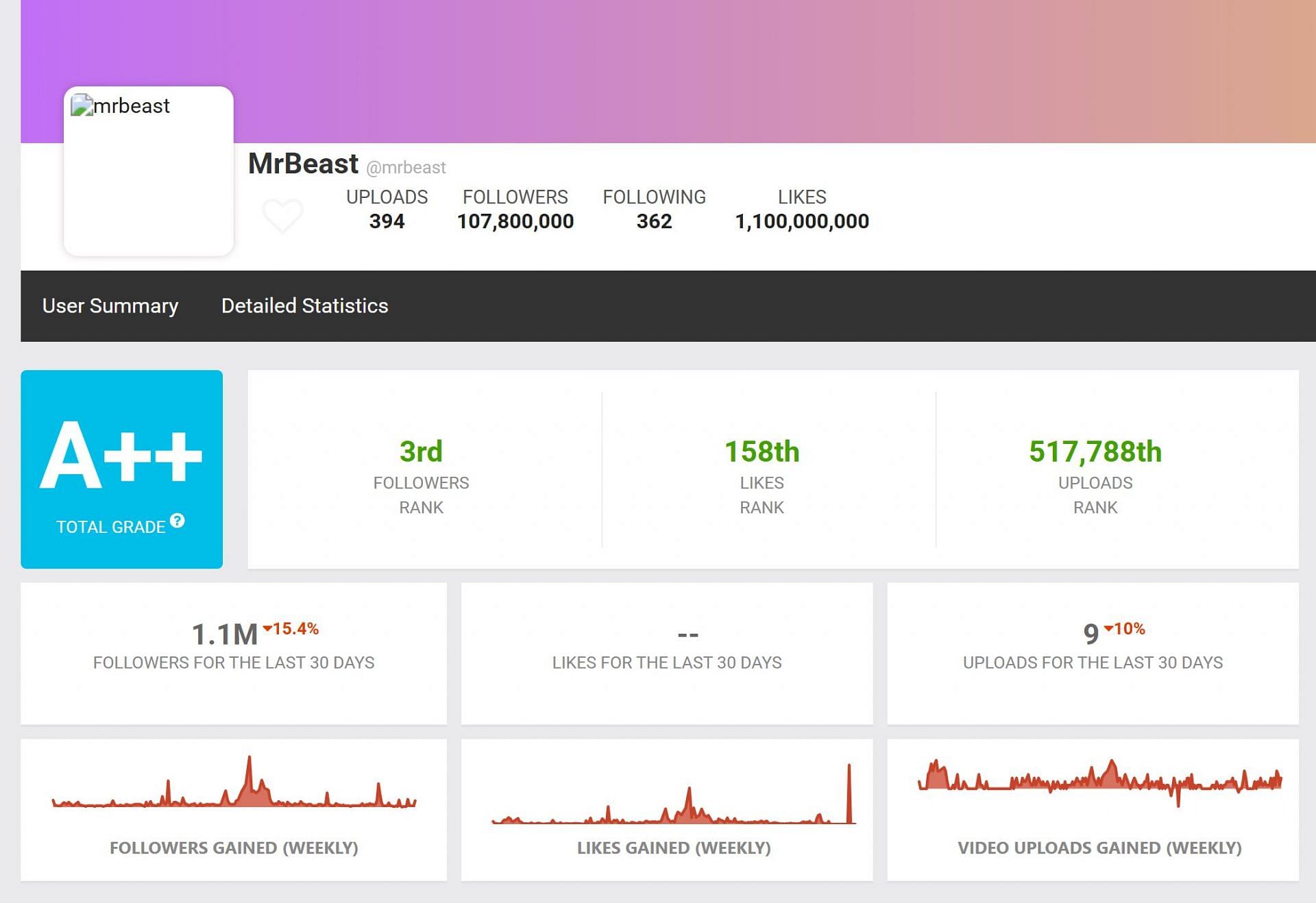
Task: Click the 9 uploads last 30 days value
Action: pos(1091,634)
